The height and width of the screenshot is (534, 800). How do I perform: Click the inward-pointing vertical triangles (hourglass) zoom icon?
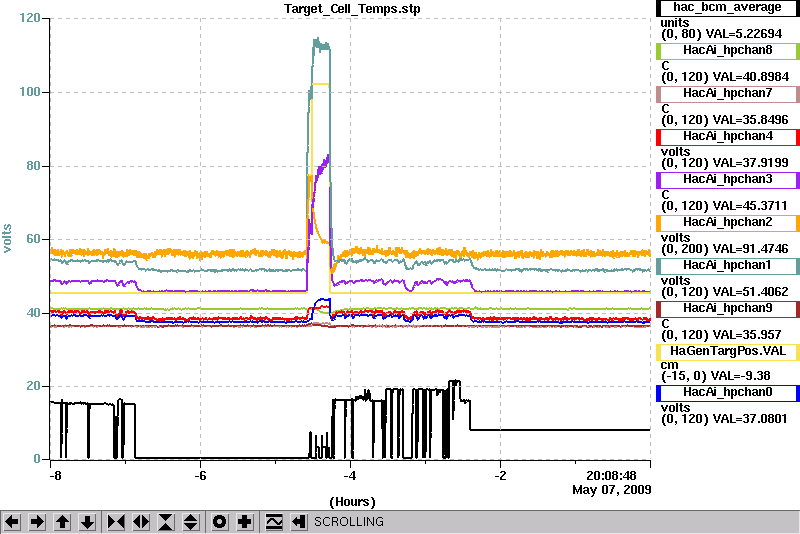coord(166,522)
